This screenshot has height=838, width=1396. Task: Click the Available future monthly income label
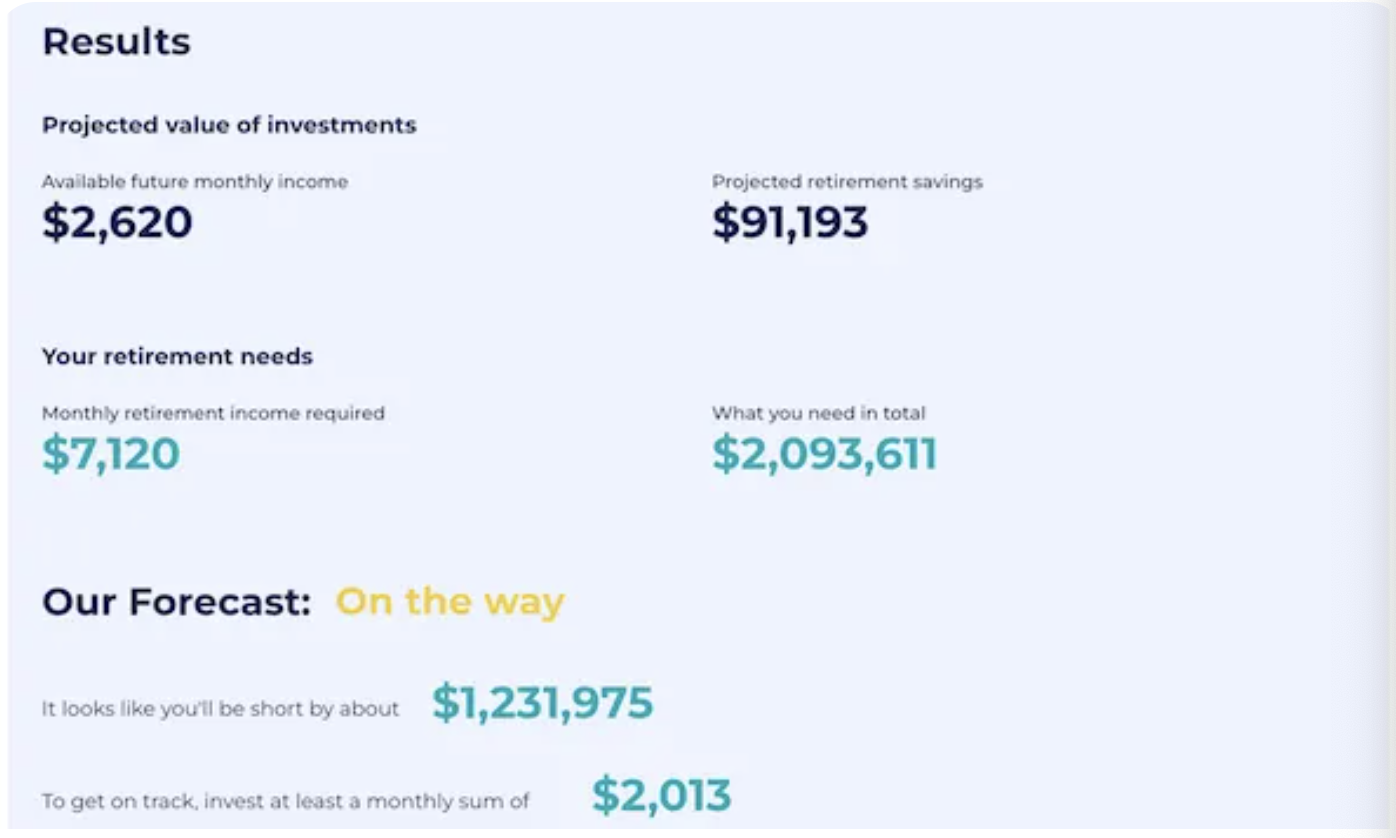pyautogui.click(x=195, y=182)
